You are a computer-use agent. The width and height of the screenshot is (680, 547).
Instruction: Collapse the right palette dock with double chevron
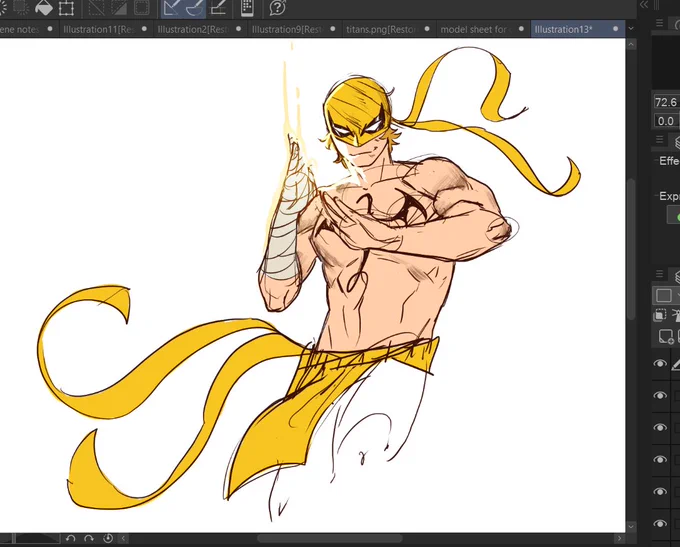pos(644,5)
